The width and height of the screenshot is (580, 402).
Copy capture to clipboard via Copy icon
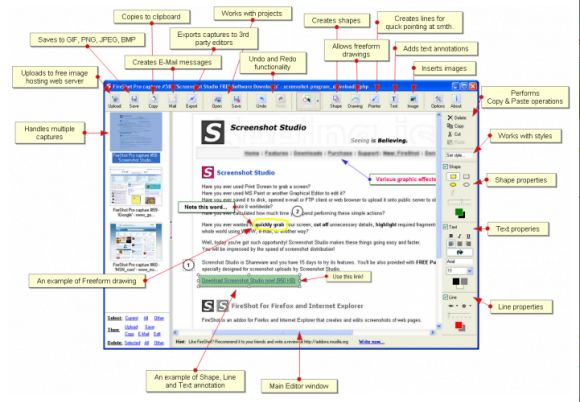(153, 101)
